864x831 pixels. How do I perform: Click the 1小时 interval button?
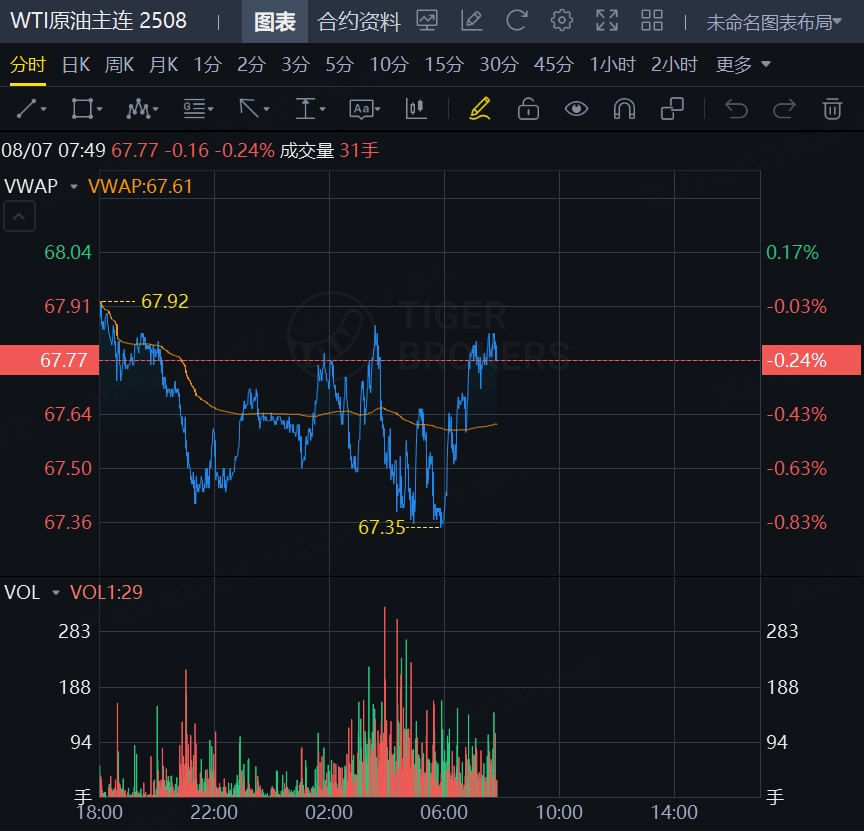click(x=612, y=65)
